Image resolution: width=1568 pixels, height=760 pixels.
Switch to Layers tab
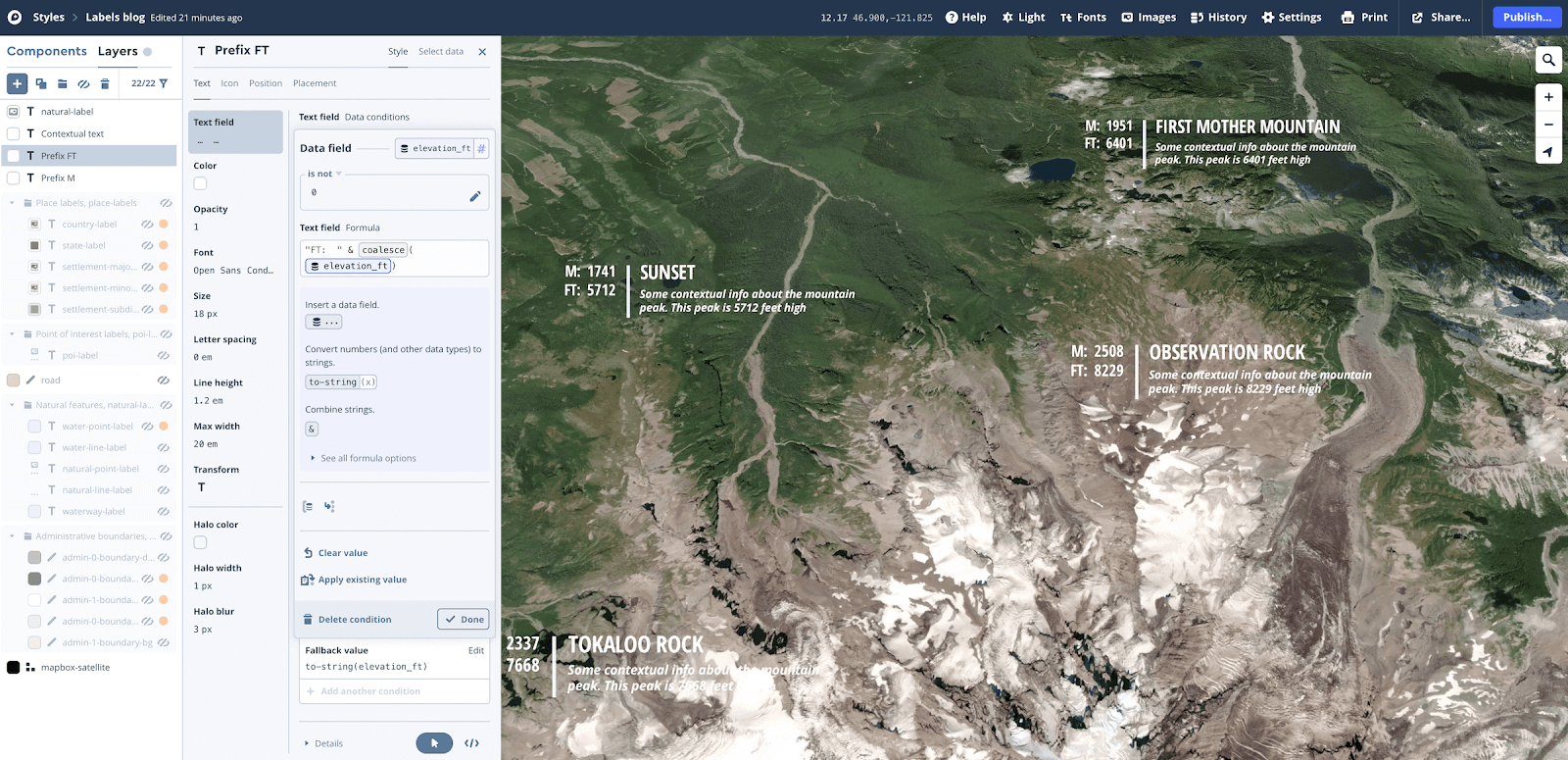(x=118, y=51)
